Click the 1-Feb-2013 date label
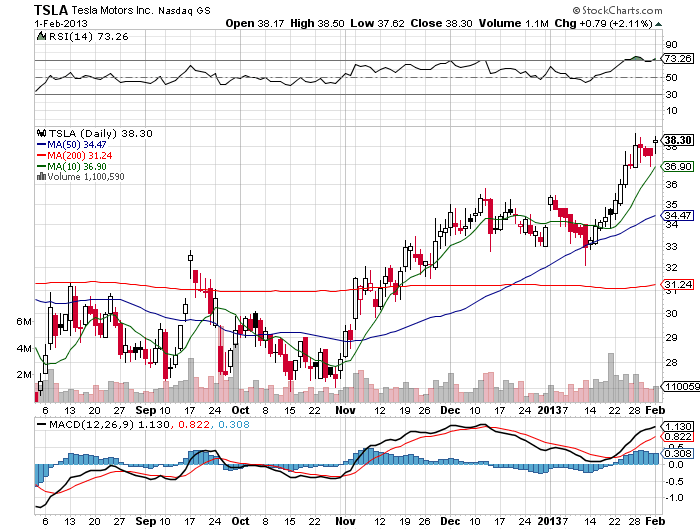This screenshot has height=530, width=700. (x=61, y=23)
